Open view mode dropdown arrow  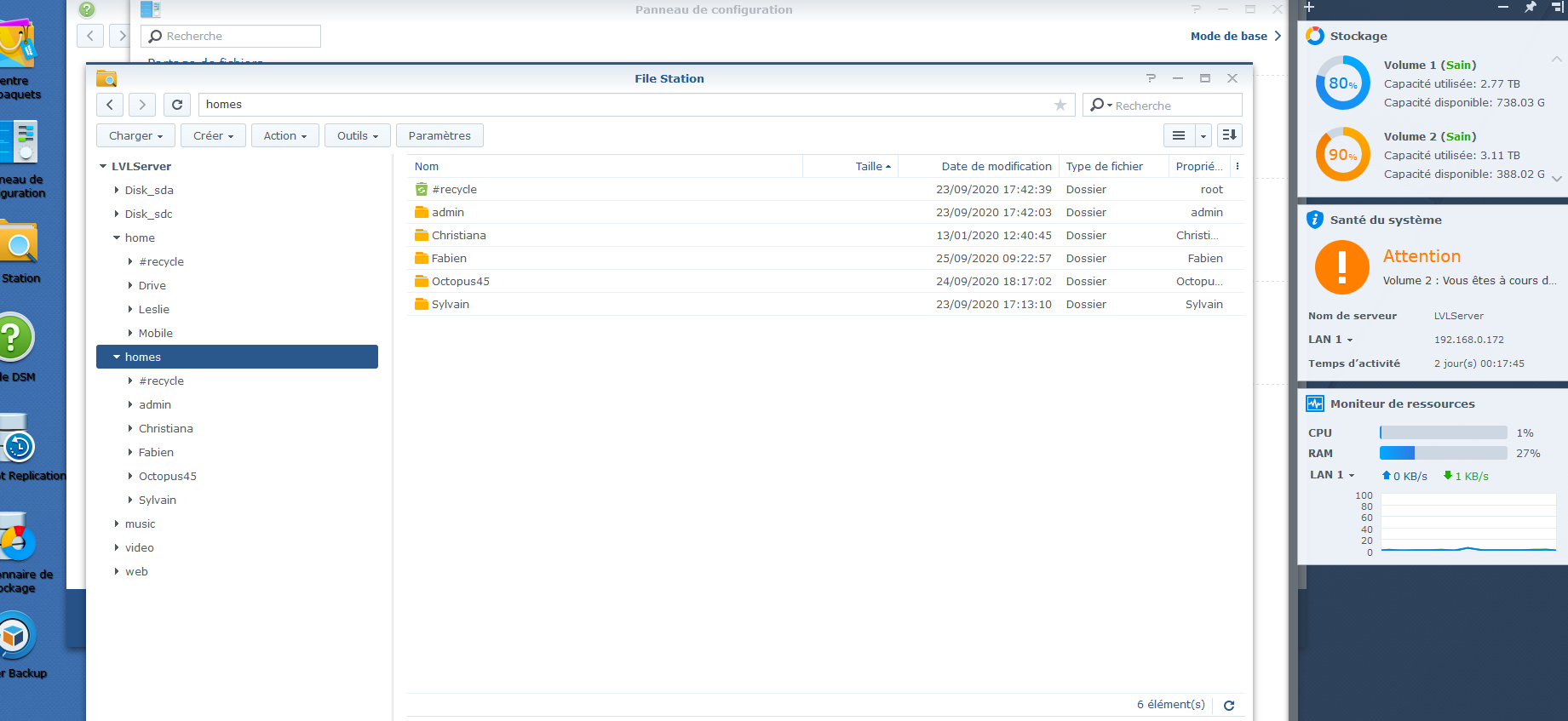click(x=1203, y=135)
